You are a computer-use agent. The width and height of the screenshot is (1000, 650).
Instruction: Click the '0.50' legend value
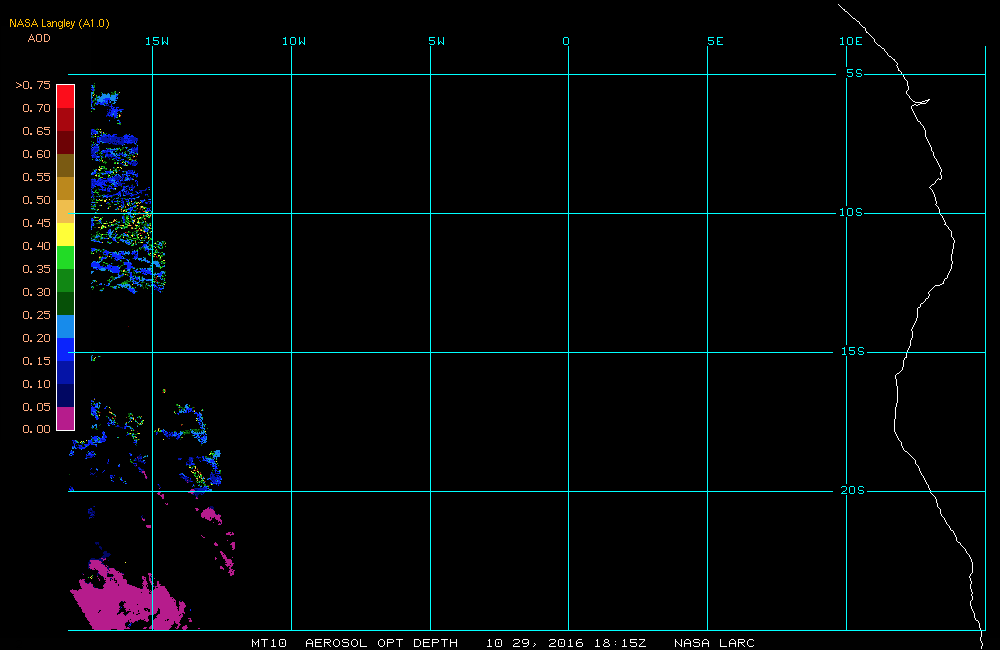point(36,200)
